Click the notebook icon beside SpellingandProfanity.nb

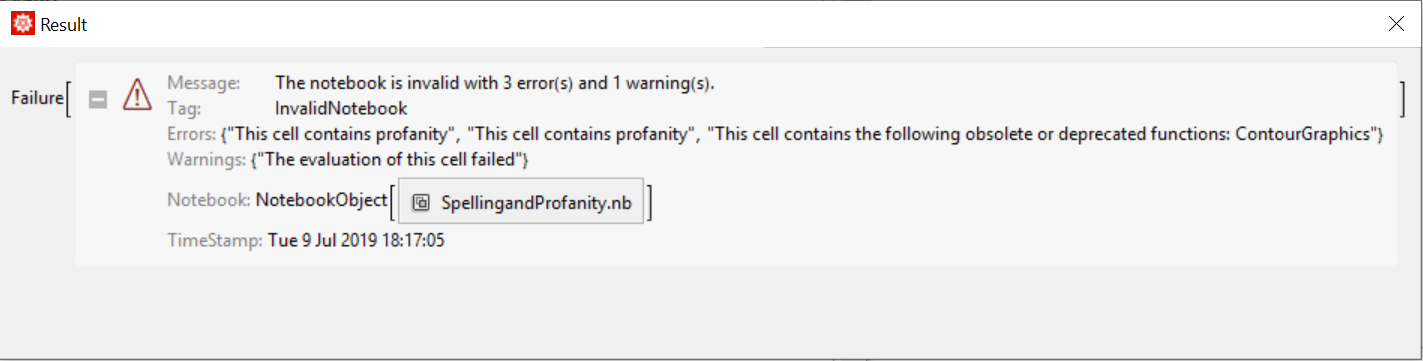click(421, 202)
